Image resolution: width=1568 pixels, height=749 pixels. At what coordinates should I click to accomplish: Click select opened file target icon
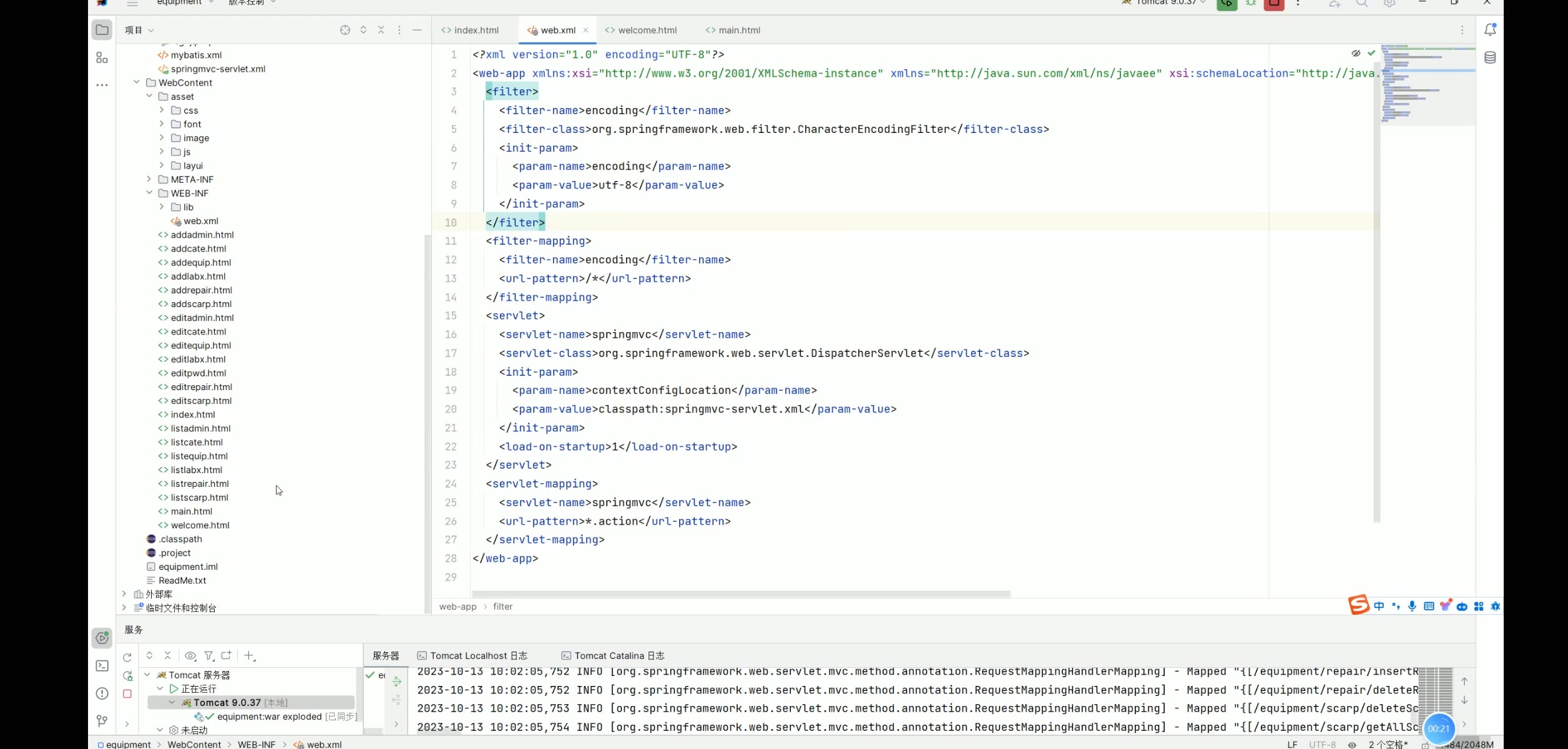tap(345, 30)
